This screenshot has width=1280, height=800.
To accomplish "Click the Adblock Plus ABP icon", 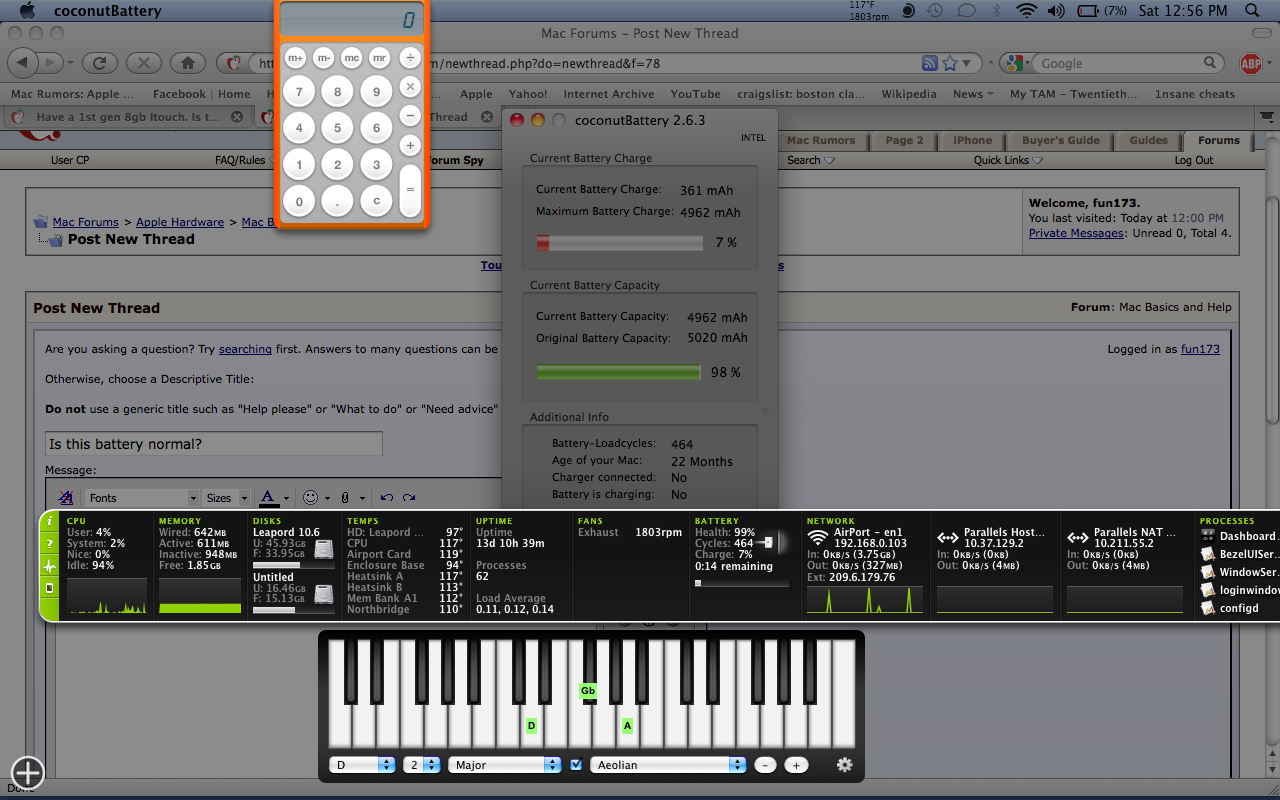I will [x=1250, y=63].
